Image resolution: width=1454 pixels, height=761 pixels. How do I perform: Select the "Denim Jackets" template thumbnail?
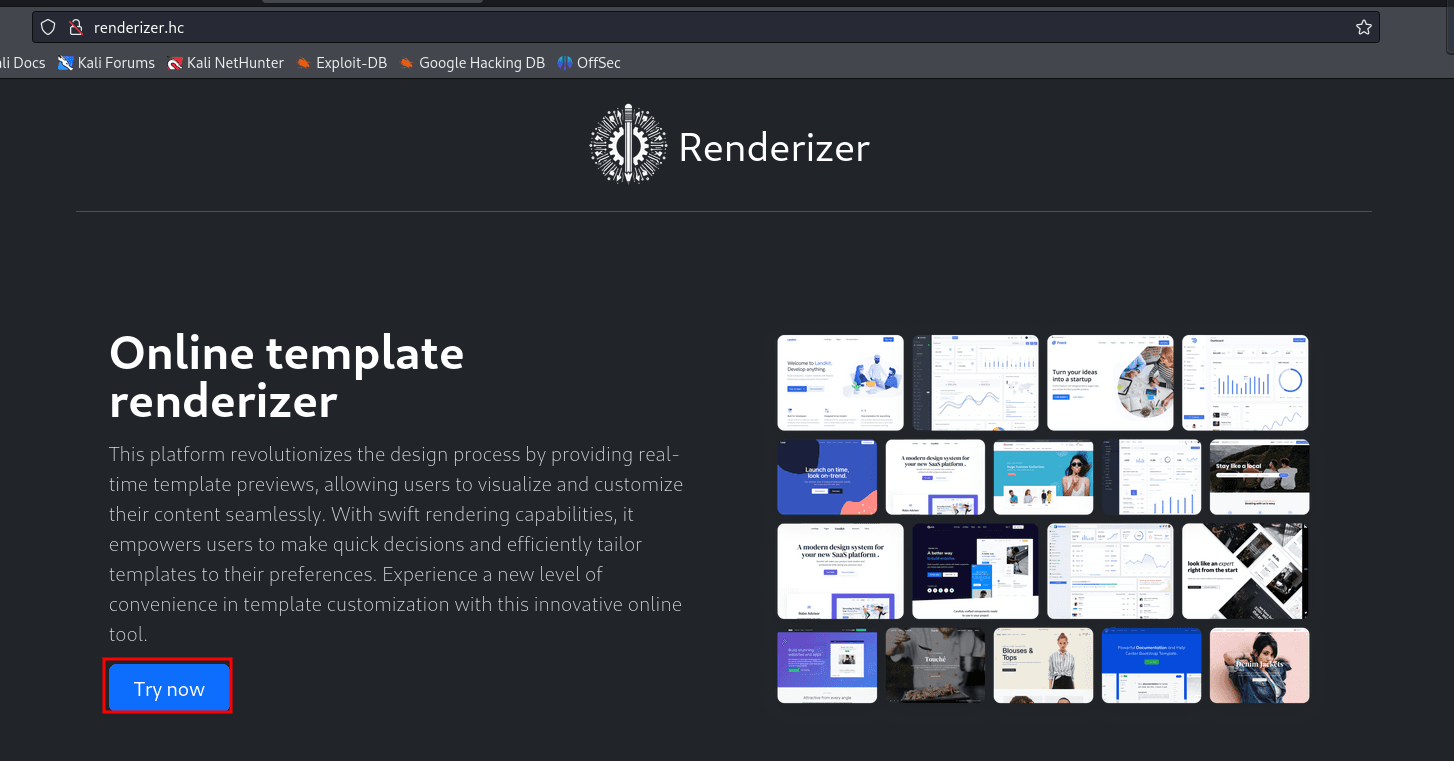coord(1259,665)
